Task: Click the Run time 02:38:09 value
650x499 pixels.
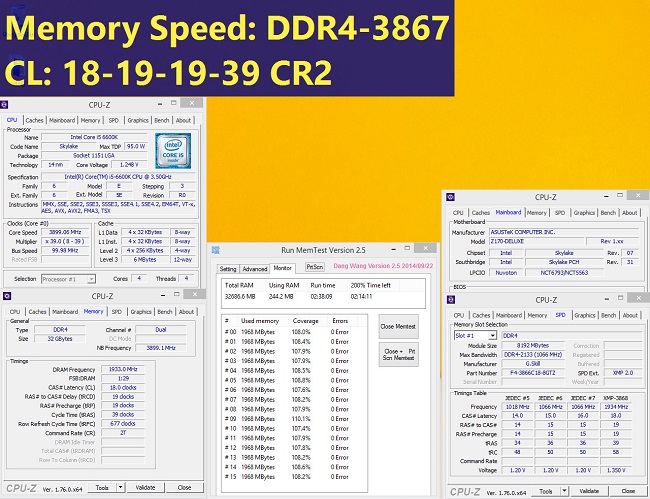Action: [322, 297]
